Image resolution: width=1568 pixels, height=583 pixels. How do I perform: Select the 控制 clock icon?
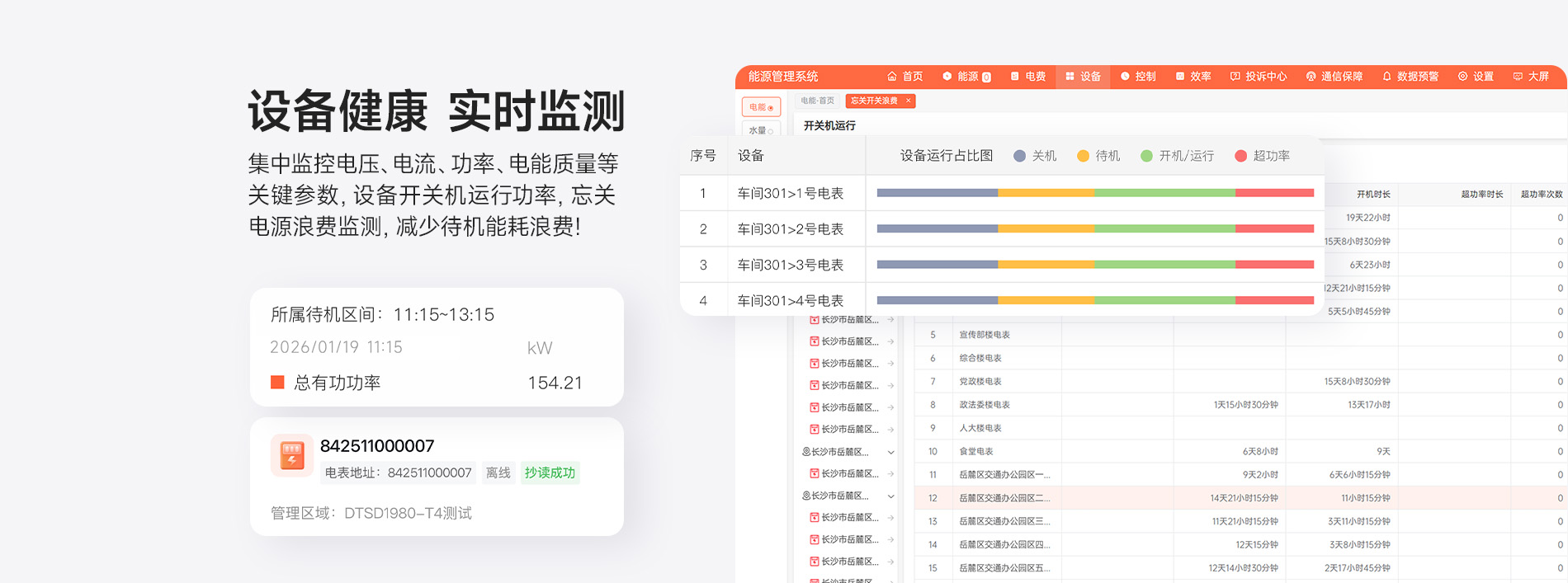click(x=1125, y=77)
